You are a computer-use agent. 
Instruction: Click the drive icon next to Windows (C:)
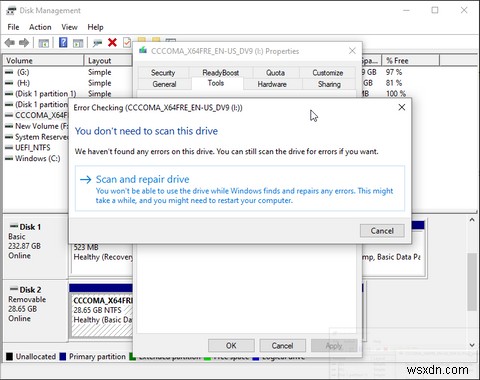[x=9, y=158]
